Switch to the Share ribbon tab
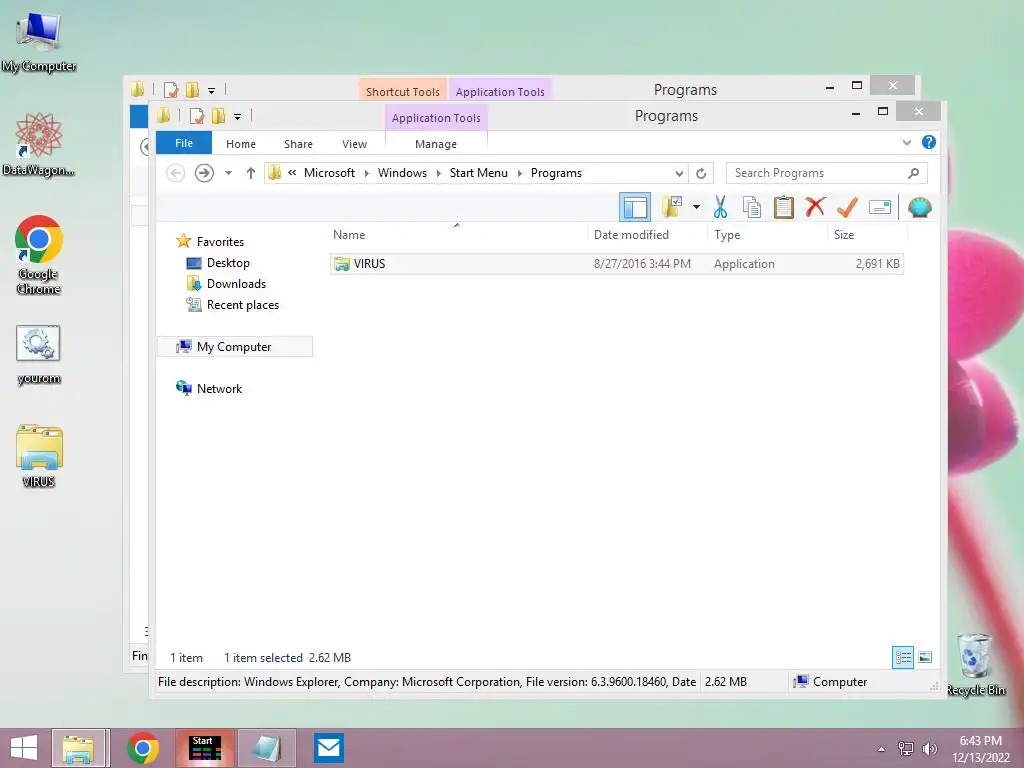This screenshot has height=768, width=1024. pyautogui.click(x=298, y=144)
